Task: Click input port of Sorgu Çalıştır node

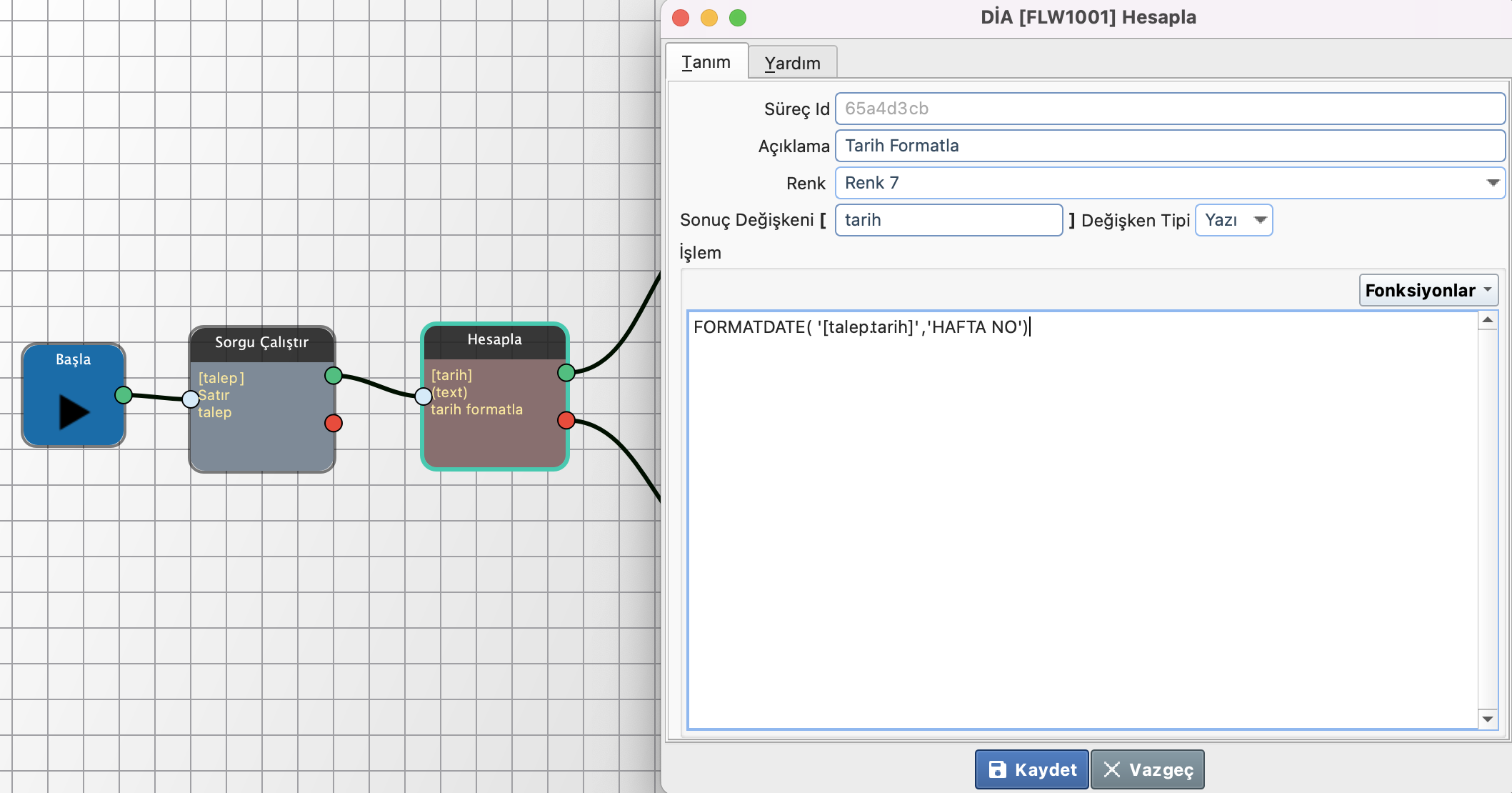Action: (191, 399)
